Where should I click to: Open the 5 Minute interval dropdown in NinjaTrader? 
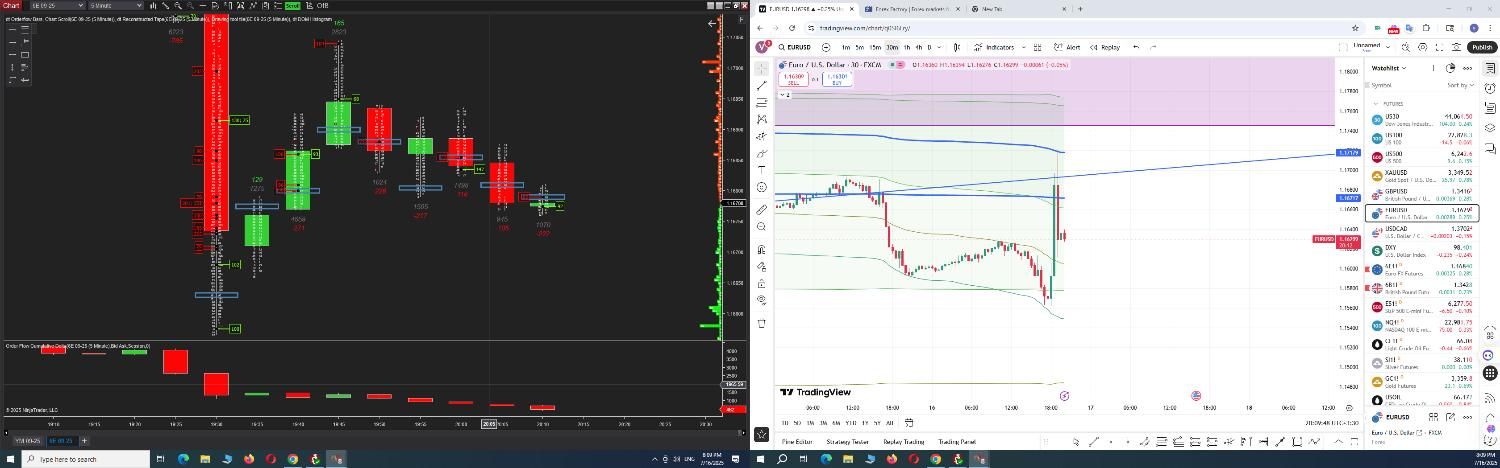point(115,5)
